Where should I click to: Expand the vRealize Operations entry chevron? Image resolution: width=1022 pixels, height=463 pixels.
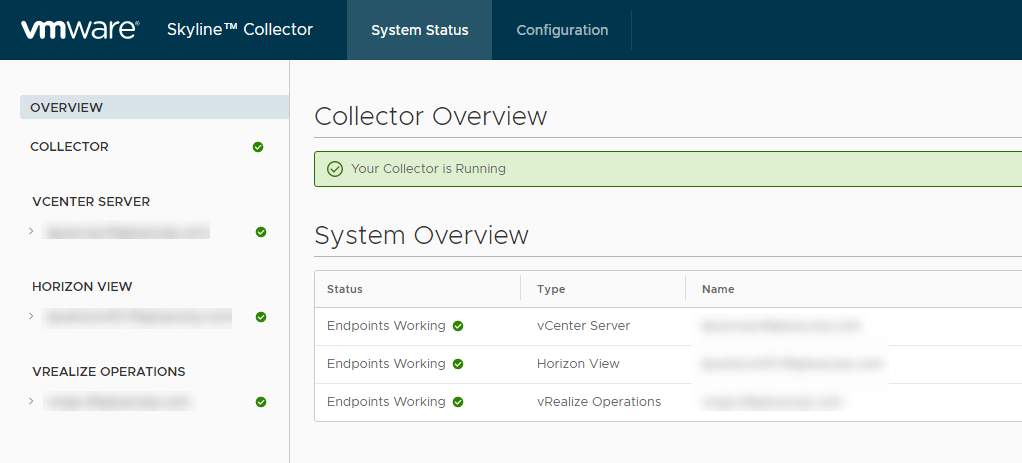(31, 400)
